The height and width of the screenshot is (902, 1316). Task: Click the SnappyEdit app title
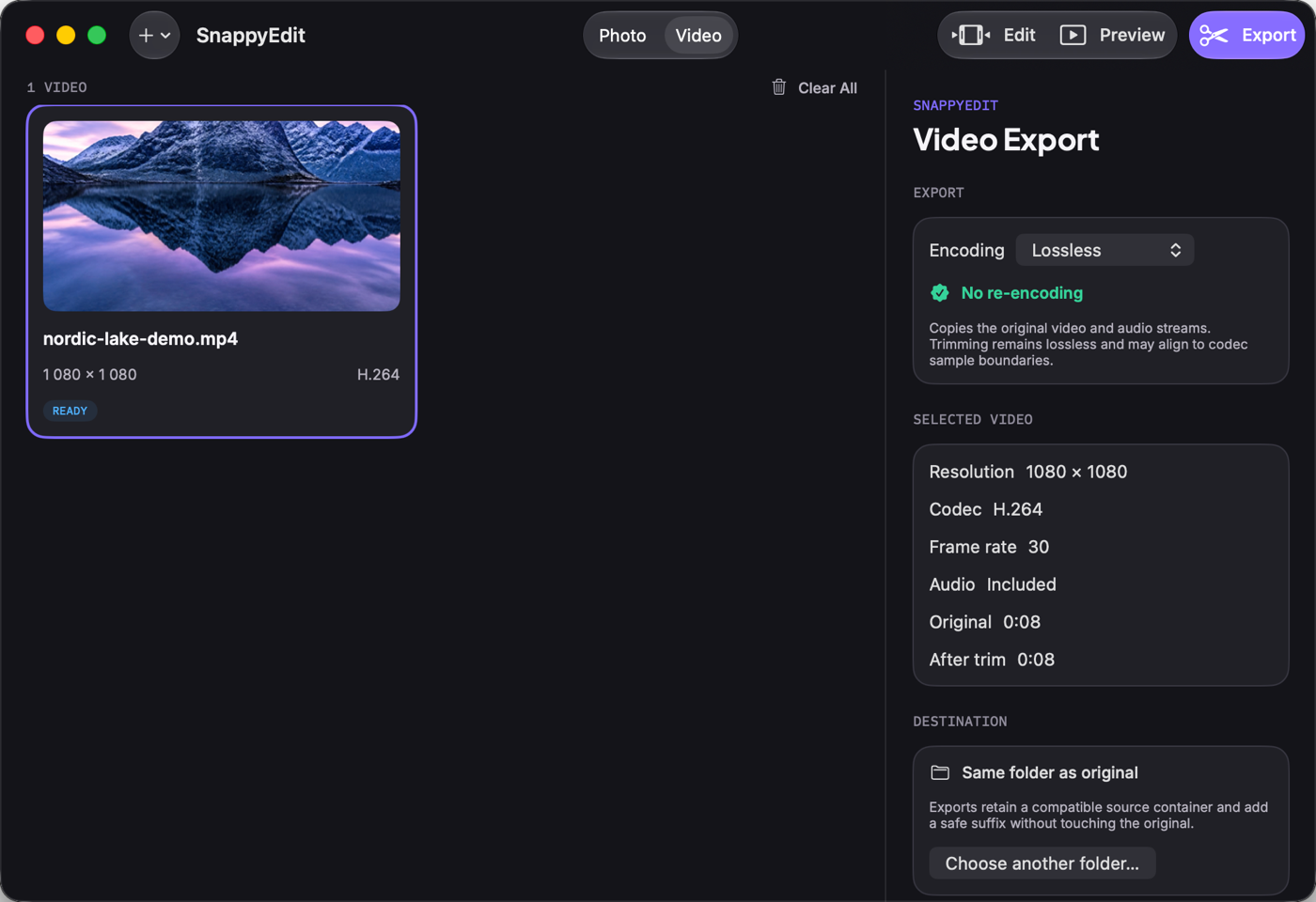point(251,36)
